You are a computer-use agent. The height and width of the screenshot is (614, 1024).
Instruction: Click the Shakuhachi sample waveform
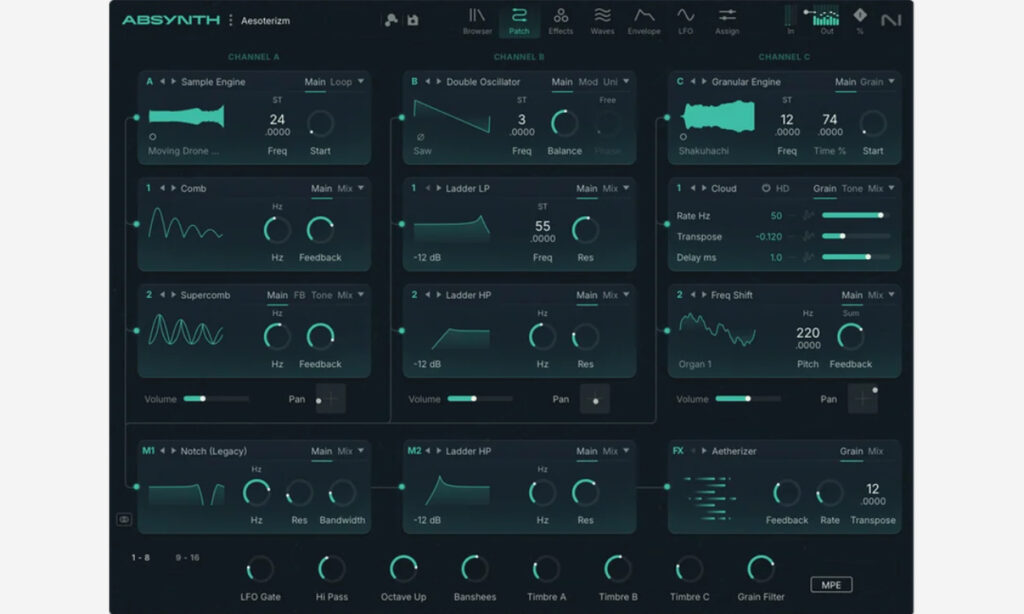pos(718,117)
